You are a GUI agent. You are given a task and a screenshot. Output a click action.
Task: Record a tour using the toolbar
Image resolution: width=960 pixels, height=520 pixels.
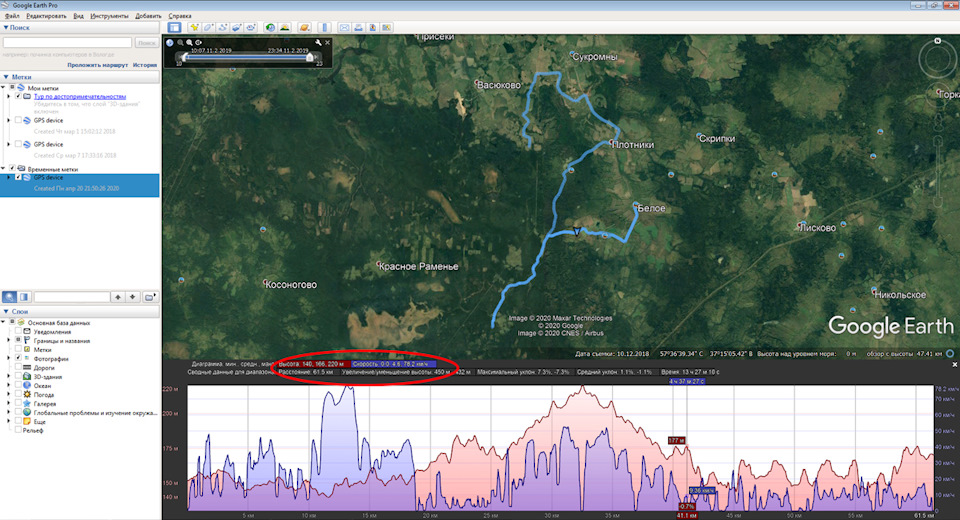(251, 28)
